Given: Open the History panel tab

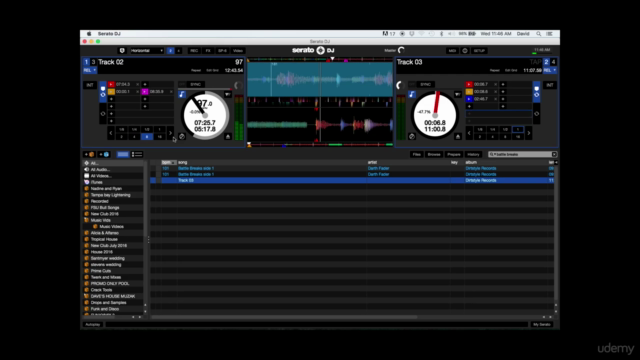Looking at the screenshot, I should pyautogui.click(x=473, y=154).
